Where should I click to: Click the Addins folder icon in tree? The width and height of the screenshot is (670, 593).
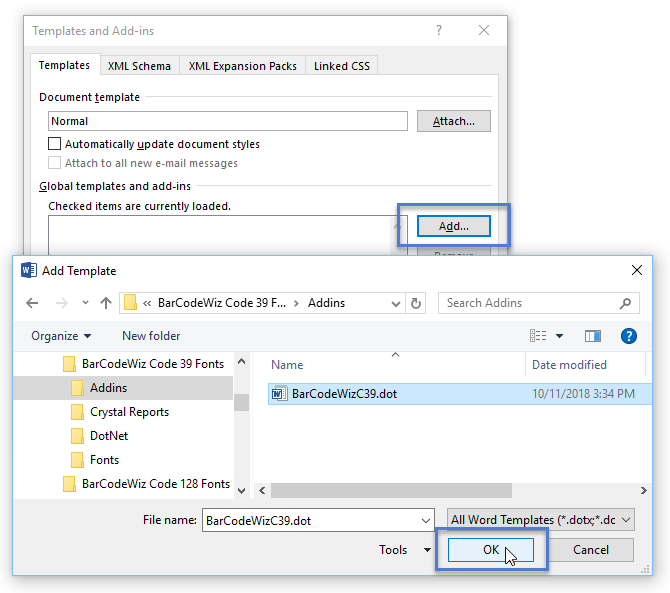pos(77,388)
